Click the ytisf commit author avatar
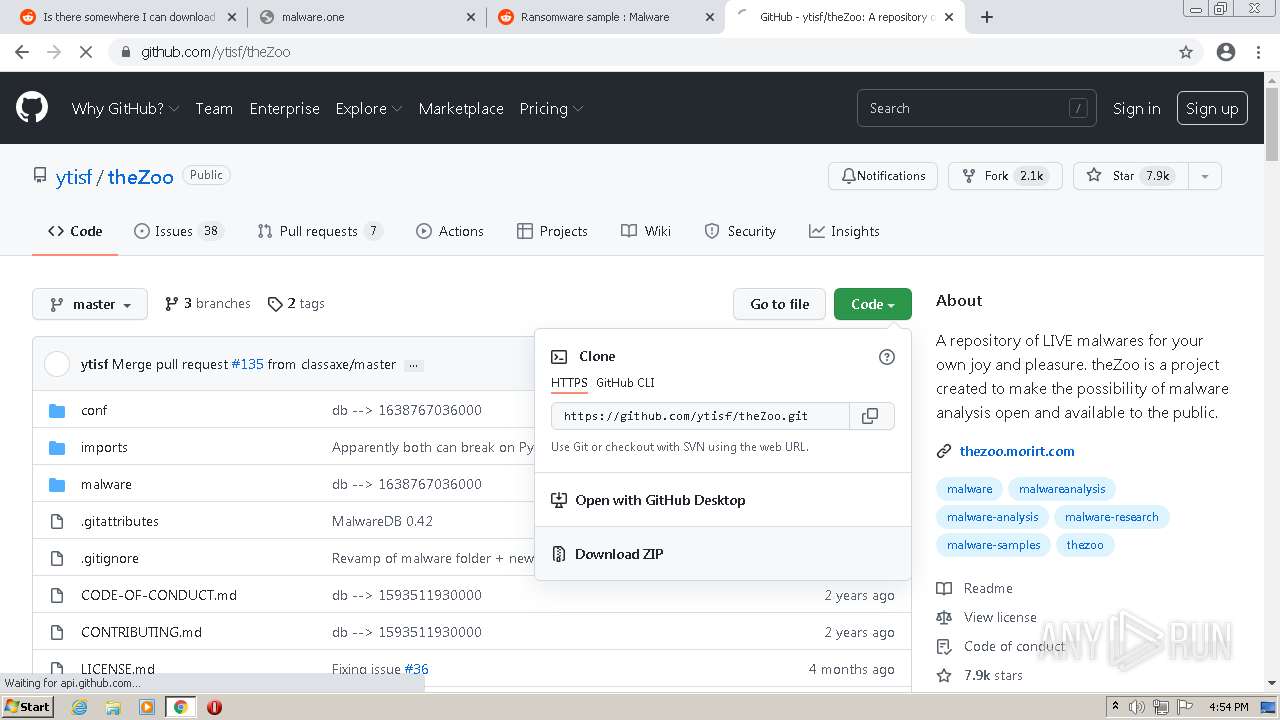1280x720 pixels. point(57,364)
